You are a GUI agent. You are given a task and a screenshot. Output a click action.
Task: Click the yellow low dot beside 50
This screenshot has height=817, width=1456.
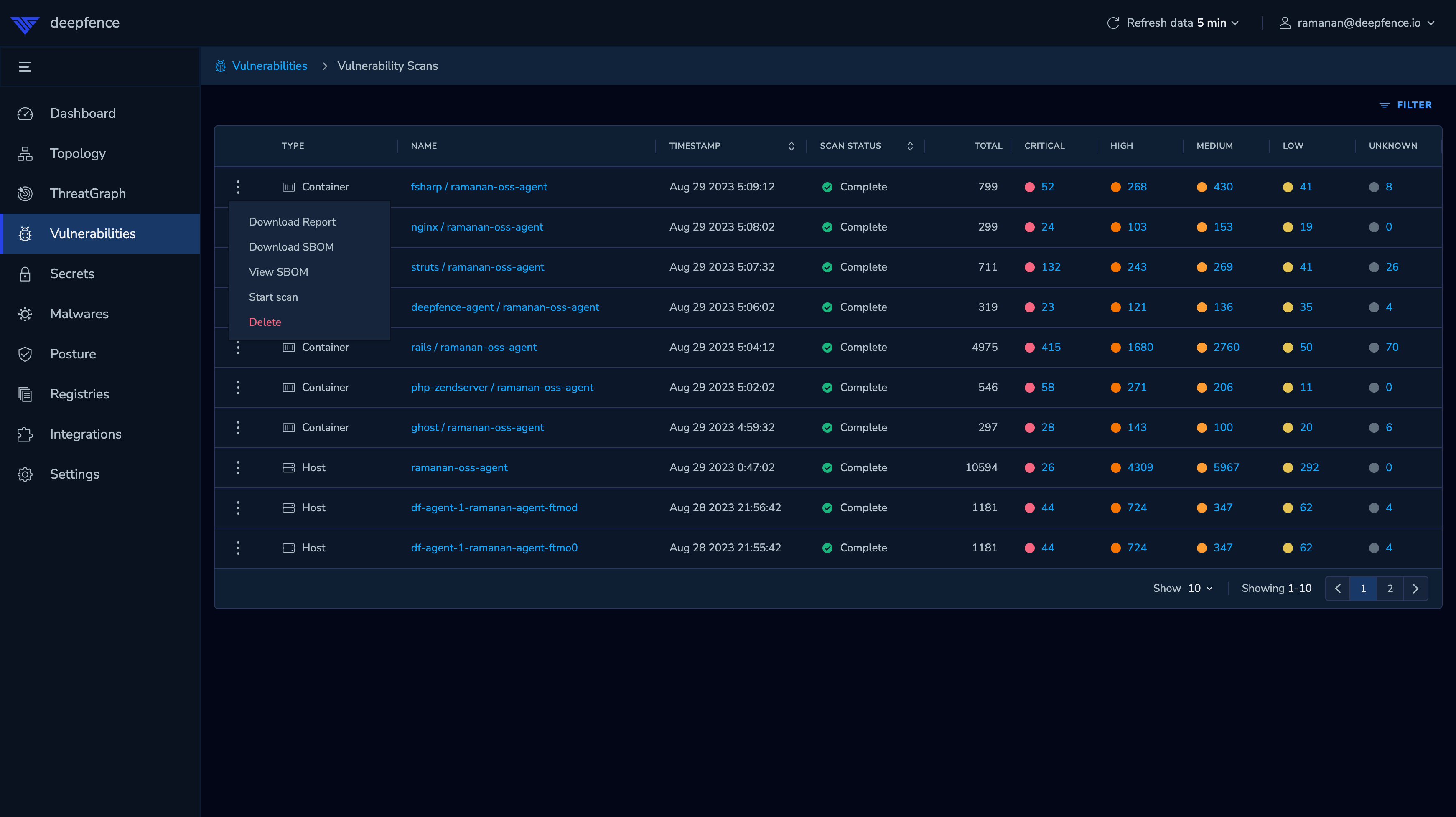(x=1288, y=348)
